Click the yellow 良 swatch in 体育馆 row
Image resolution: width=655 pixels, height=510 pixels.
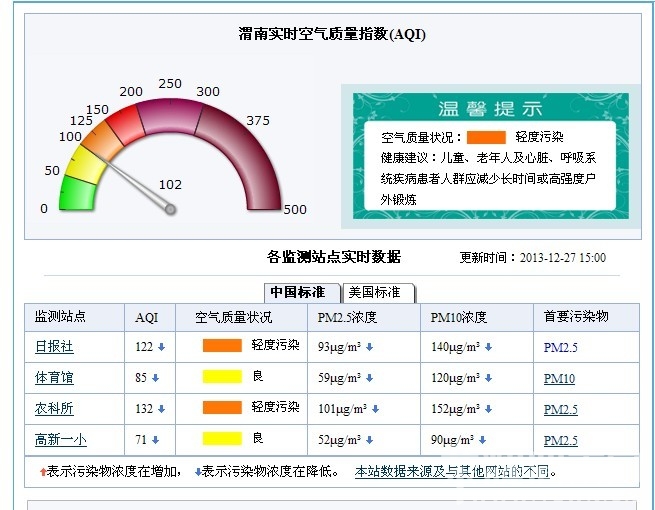click(x=222, y=377)
